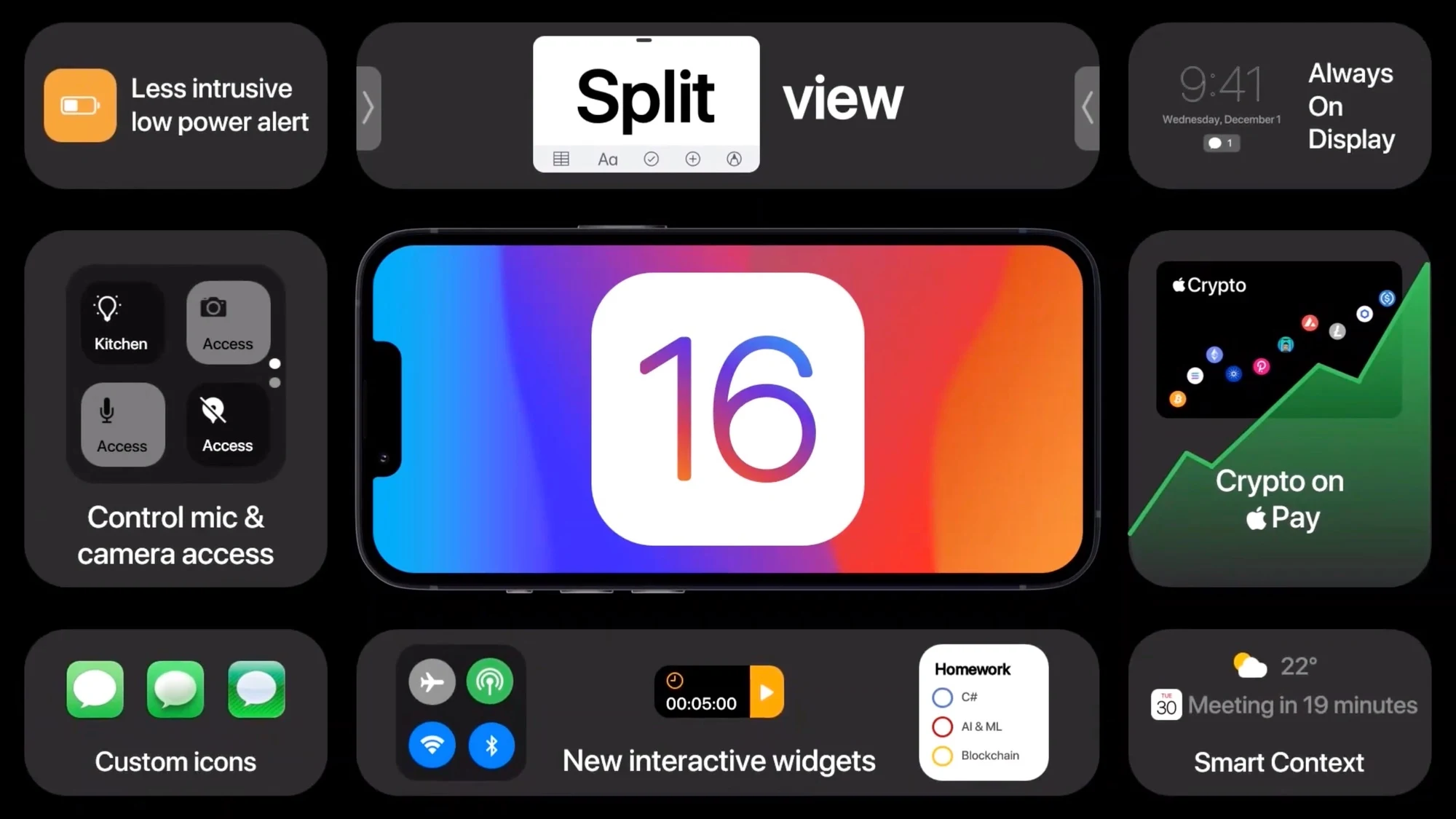1456x819 pixels.
Task: Tap the iOS 16 phone thumbnail
Action: tap(728, 410)
